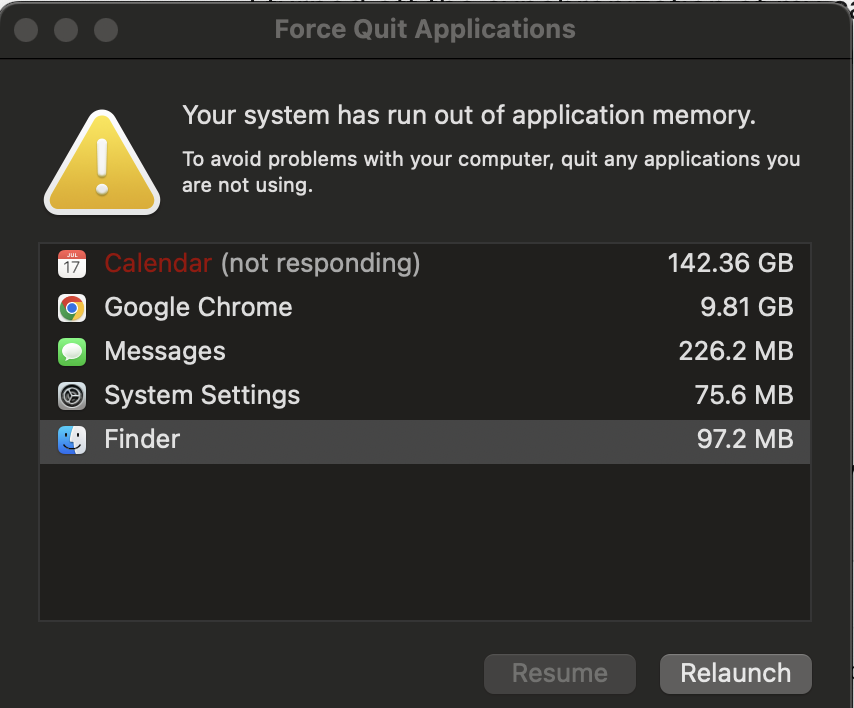Click Calendar's 142.36 GB memory value
The height and width of the screenshot is (708, 854).
(x=730, y=264)
